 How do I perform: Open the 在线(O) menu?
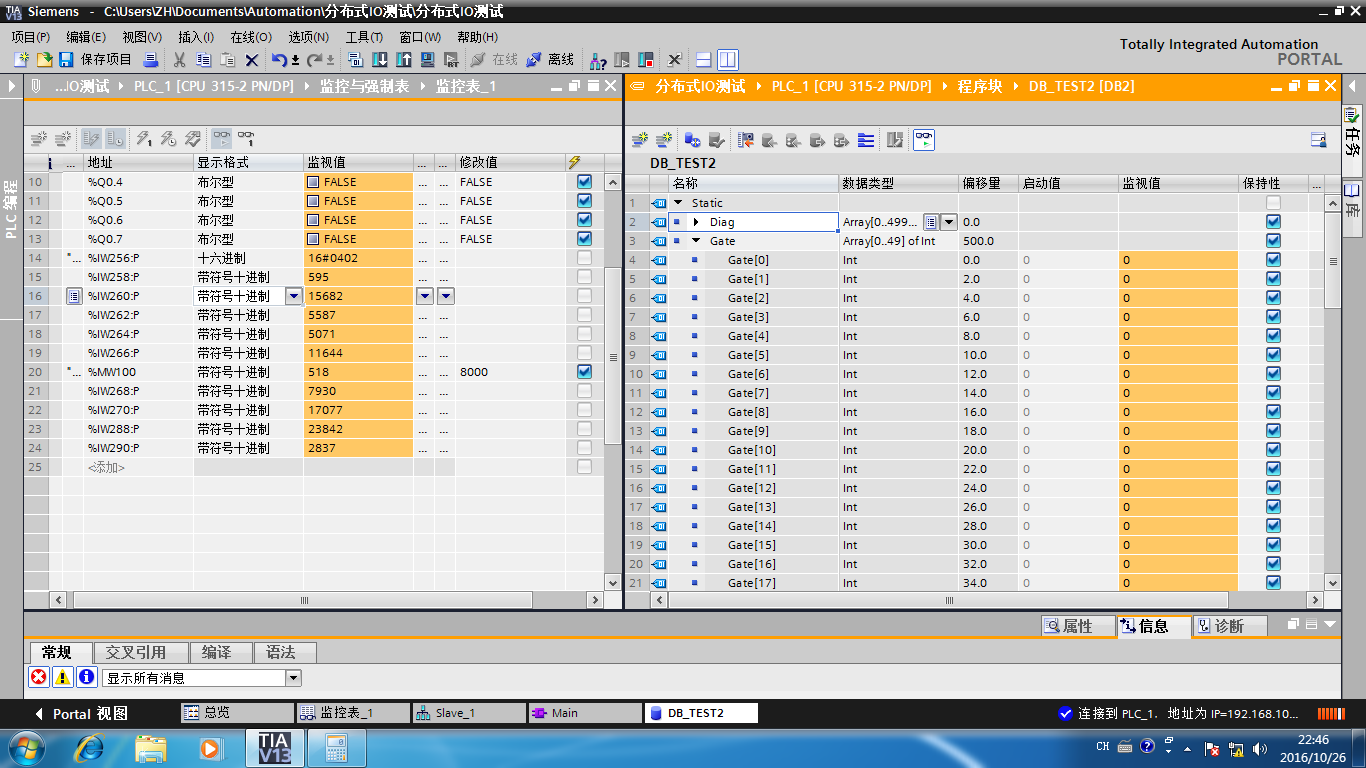point(250,37)
